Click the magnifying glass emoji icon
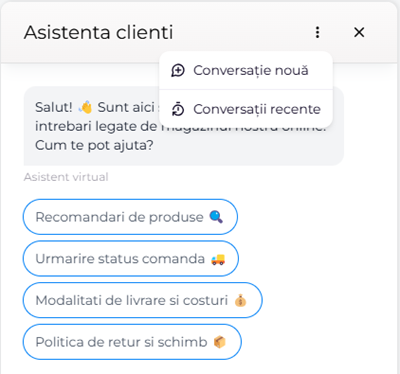The image size is (400, 374). tap(216, 217)
